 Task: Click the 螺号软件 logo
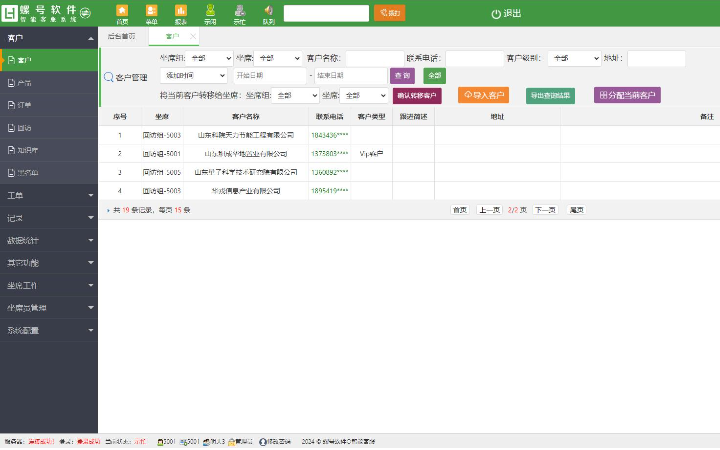coord(39,13)
